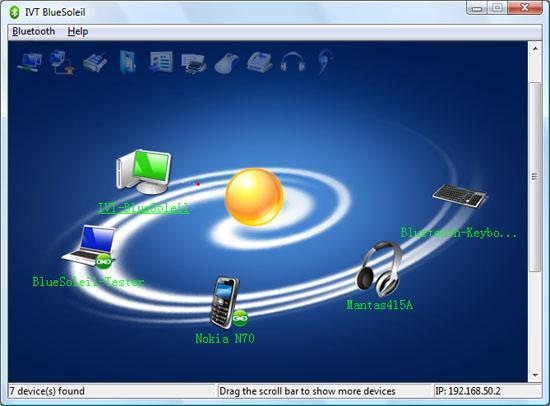Select the earpiece Headset service icon

[x=325, y=62]
